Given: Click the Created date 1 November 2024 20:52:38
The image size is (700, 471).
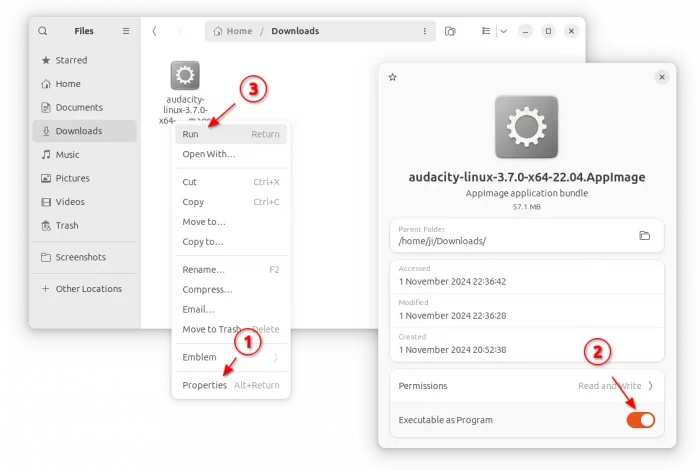Looking at the screenshot, I should 452,350.
